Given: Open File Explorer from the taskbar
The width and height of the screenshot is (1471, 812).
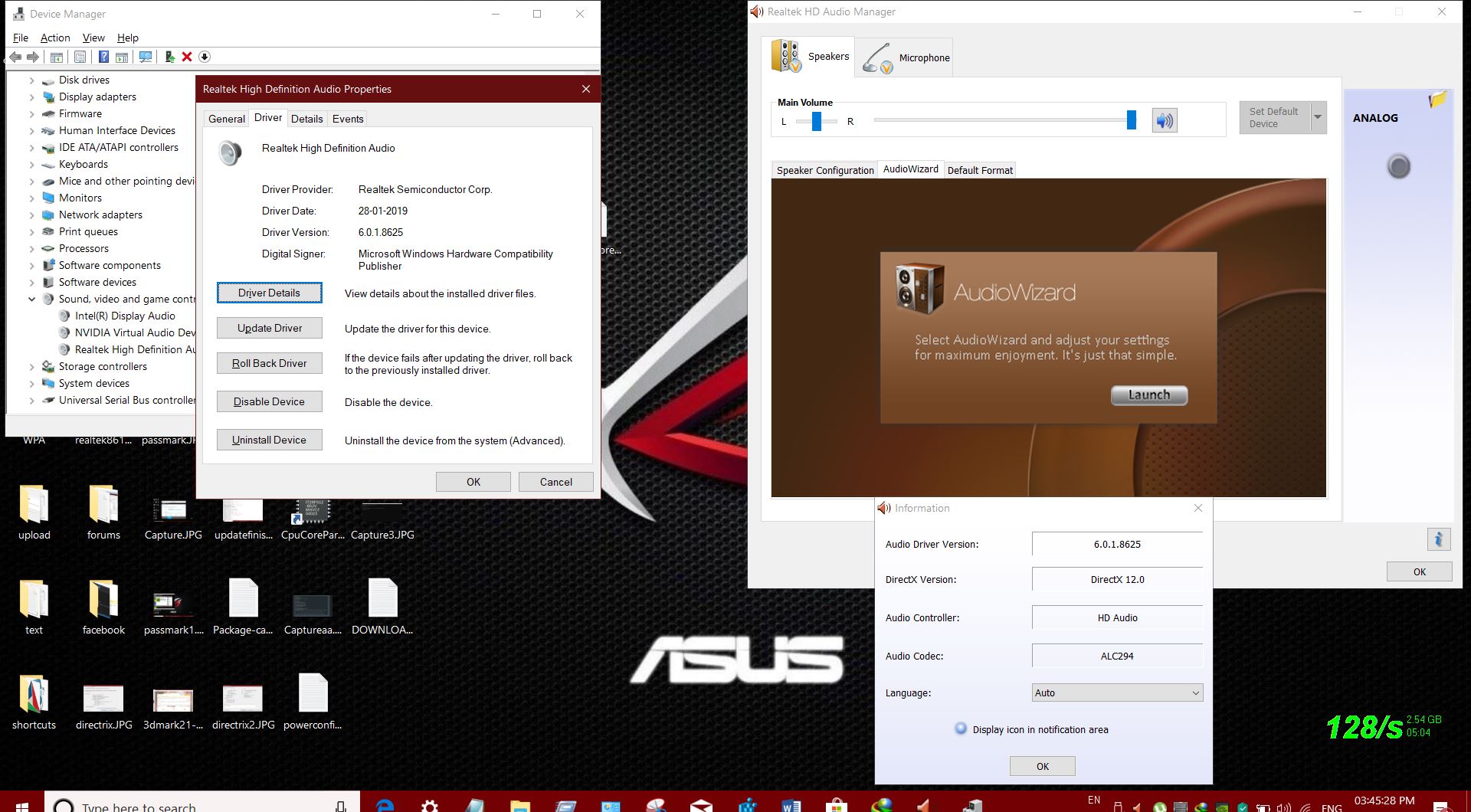Looking at the screenshot, I should 519,804.
